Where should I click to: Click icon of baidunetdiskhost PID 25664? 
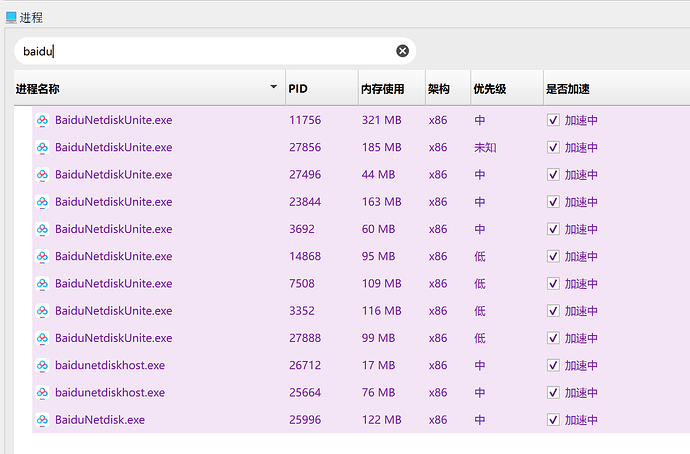tap(42, 393)
